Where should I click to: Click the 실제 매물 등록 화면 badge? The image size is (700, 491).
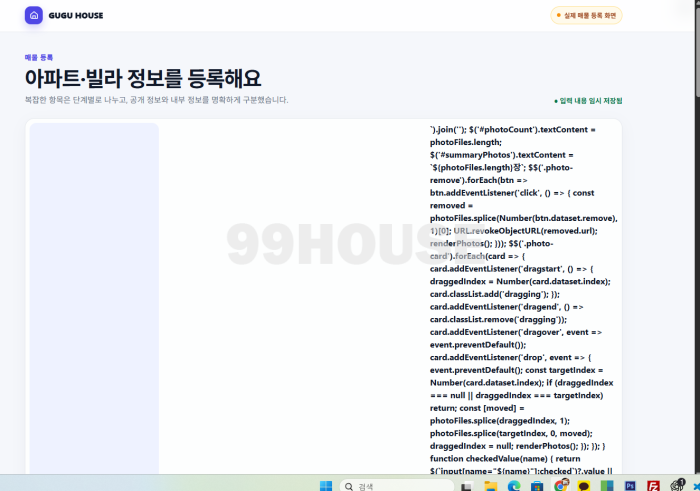[x=586, y=15]
